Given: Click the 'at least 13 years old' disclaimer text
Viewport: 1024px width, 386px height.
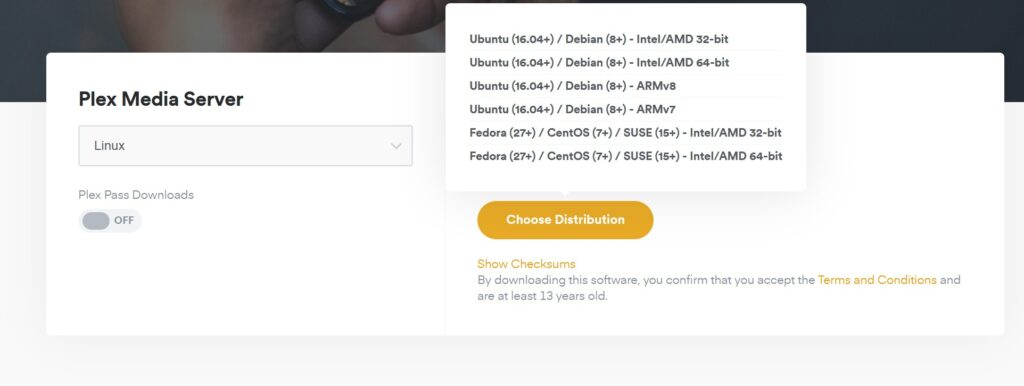Looking at the screenshot, I should coord(549,296).
